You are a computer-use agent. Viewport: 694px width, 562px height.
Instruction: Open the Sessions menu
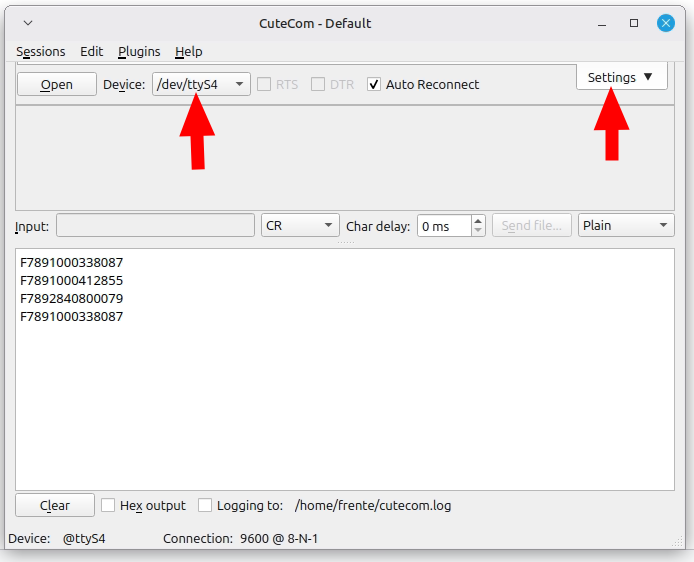(x=41, y=52)
